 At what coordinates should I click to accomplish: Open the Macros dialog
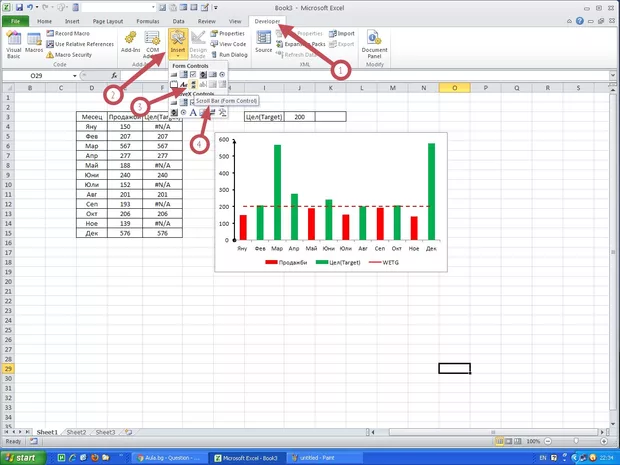click(34, 43)
